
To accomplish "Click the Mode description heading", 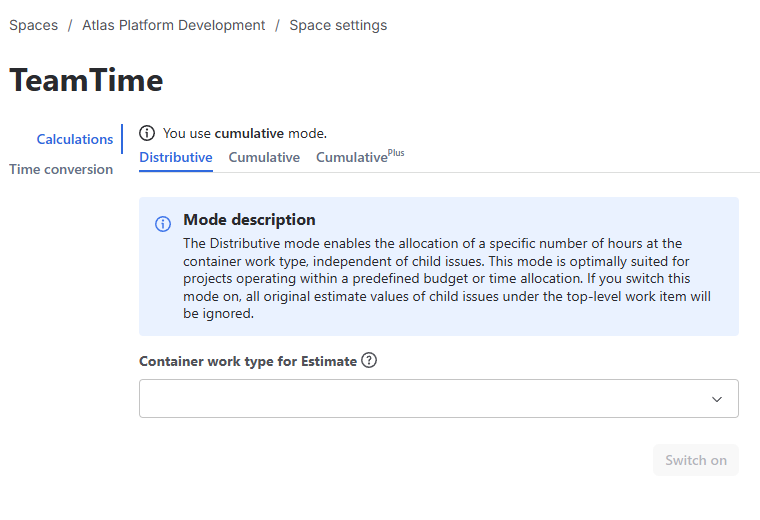I will (249, 220).
